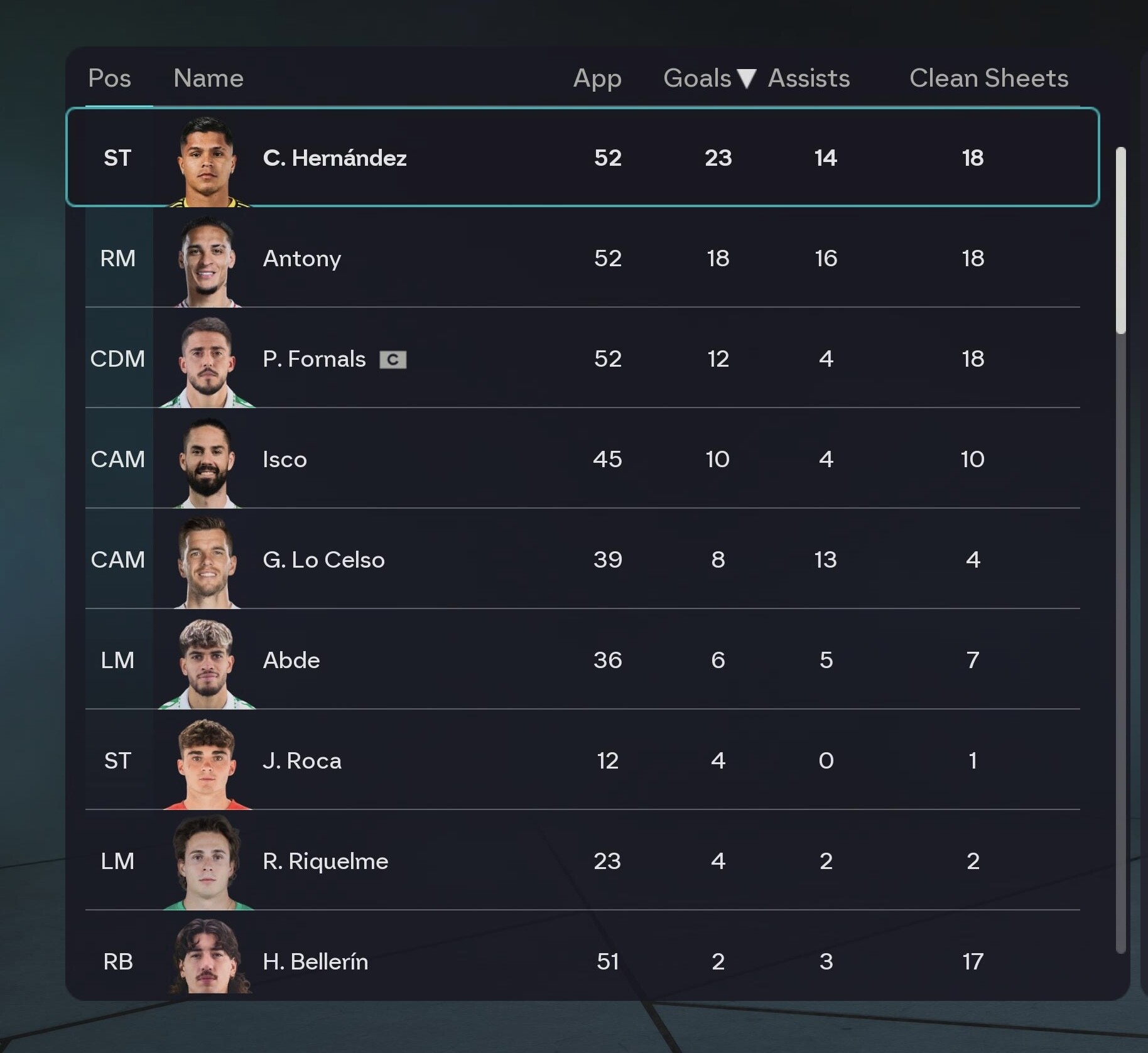This screenshot has height=1053, width=1148.
Task: Click Abde's player portrait
Action: pos(208,664)
